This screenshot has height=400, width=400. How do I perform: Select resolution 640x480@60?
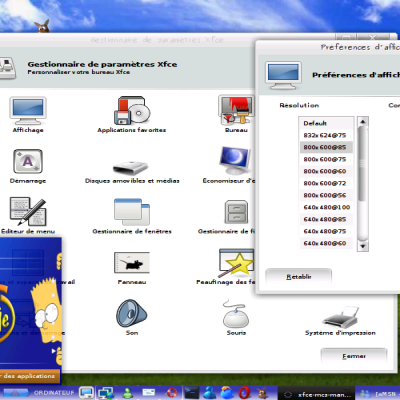326,243
